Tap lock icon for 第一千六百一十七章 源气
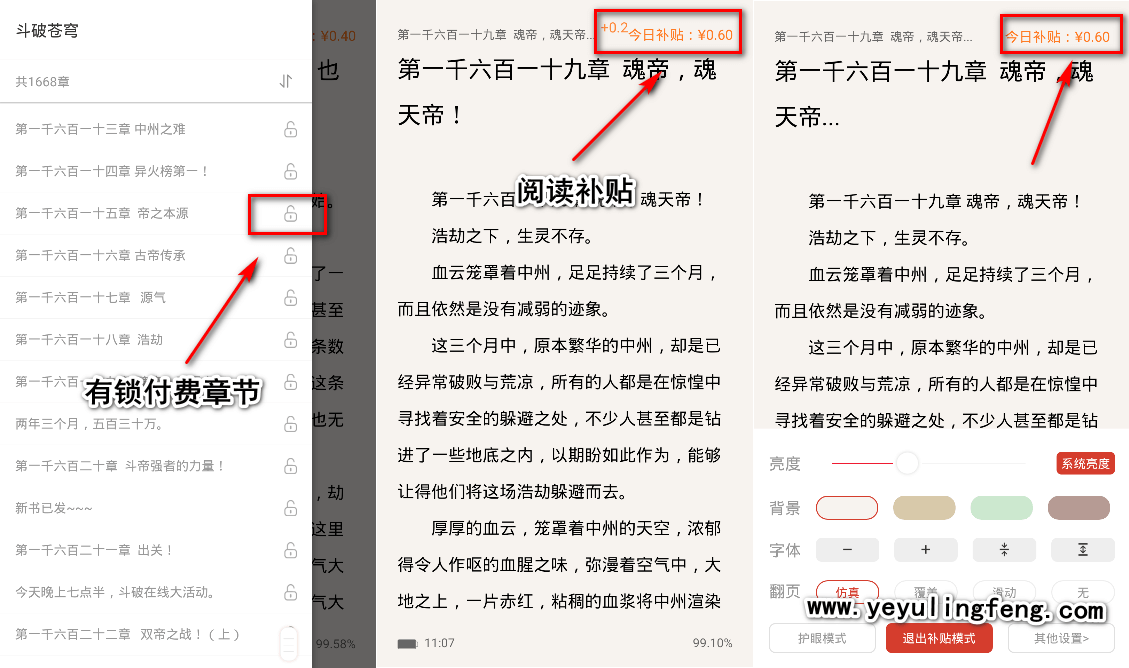Screen dimensions: 1129x668 [290, 297]
